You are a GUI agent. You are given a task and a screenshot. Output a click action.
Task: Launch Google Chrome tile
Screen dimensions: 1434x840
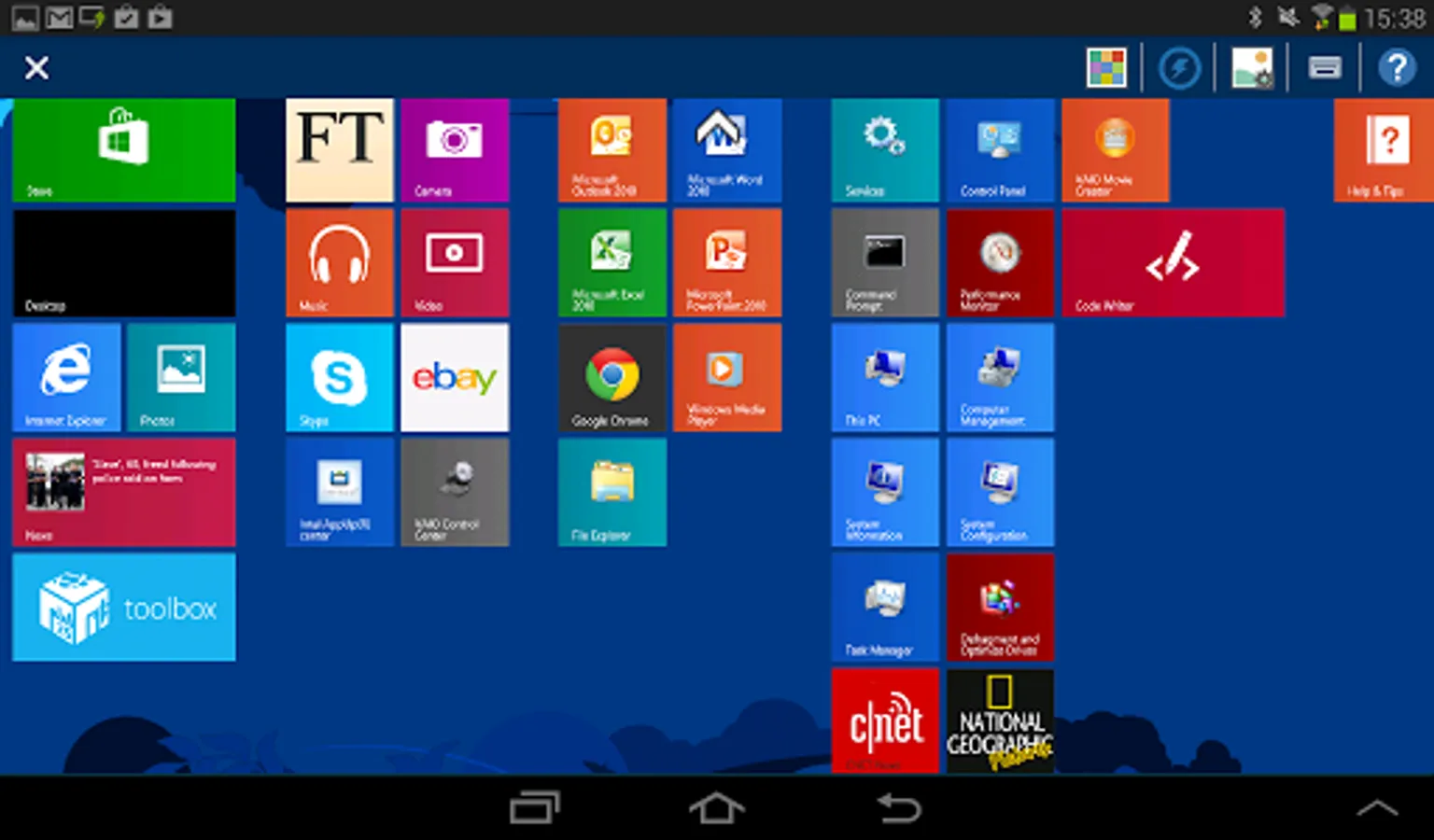[x=612, y=377]
